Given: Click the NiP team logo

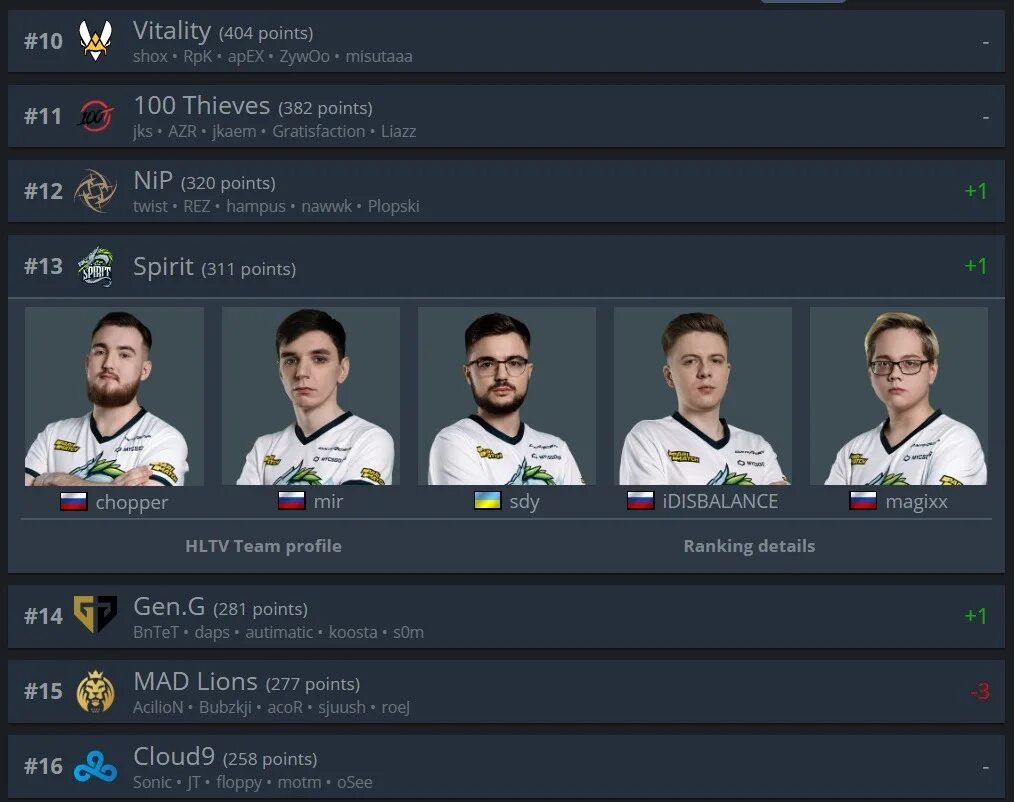Looking at the screenshot, I should [x=95, y=191].
